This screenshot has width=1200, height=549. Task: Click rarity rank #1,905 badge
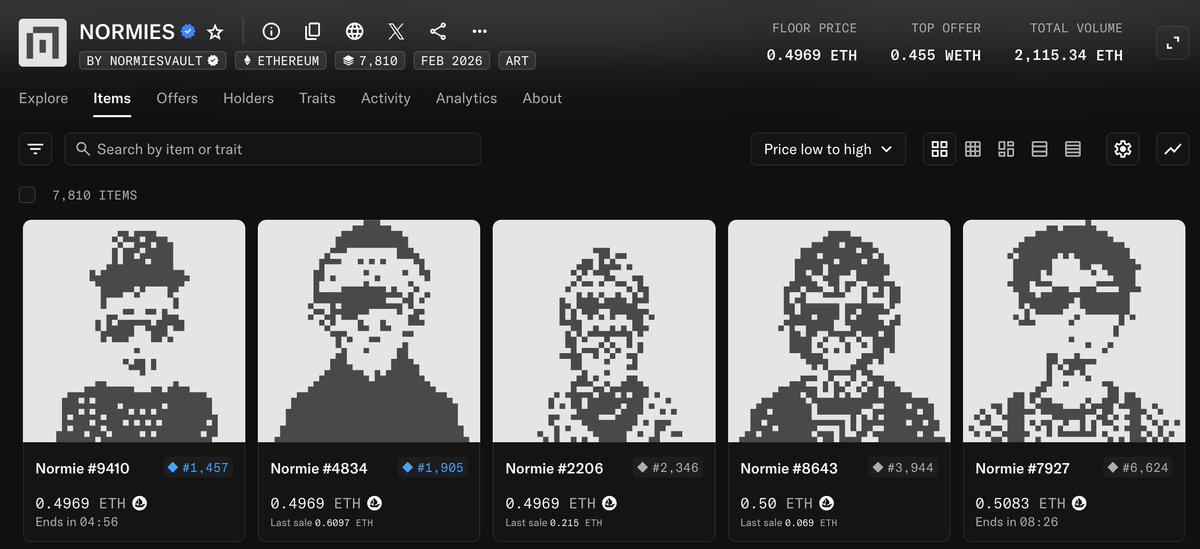pyautogui.click(x=433, y=468)
